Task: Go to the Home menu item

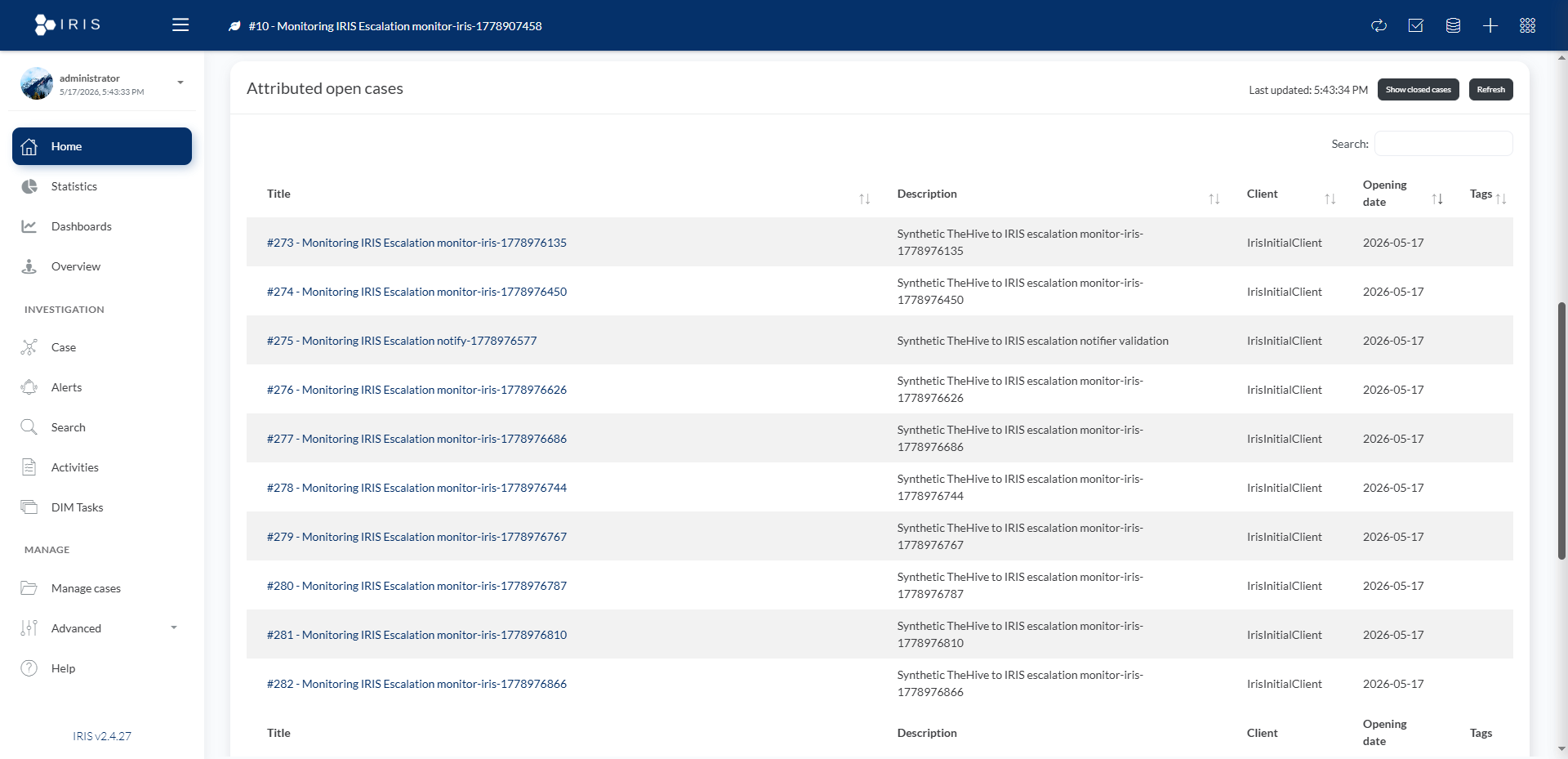Action: tap(102, 146)
